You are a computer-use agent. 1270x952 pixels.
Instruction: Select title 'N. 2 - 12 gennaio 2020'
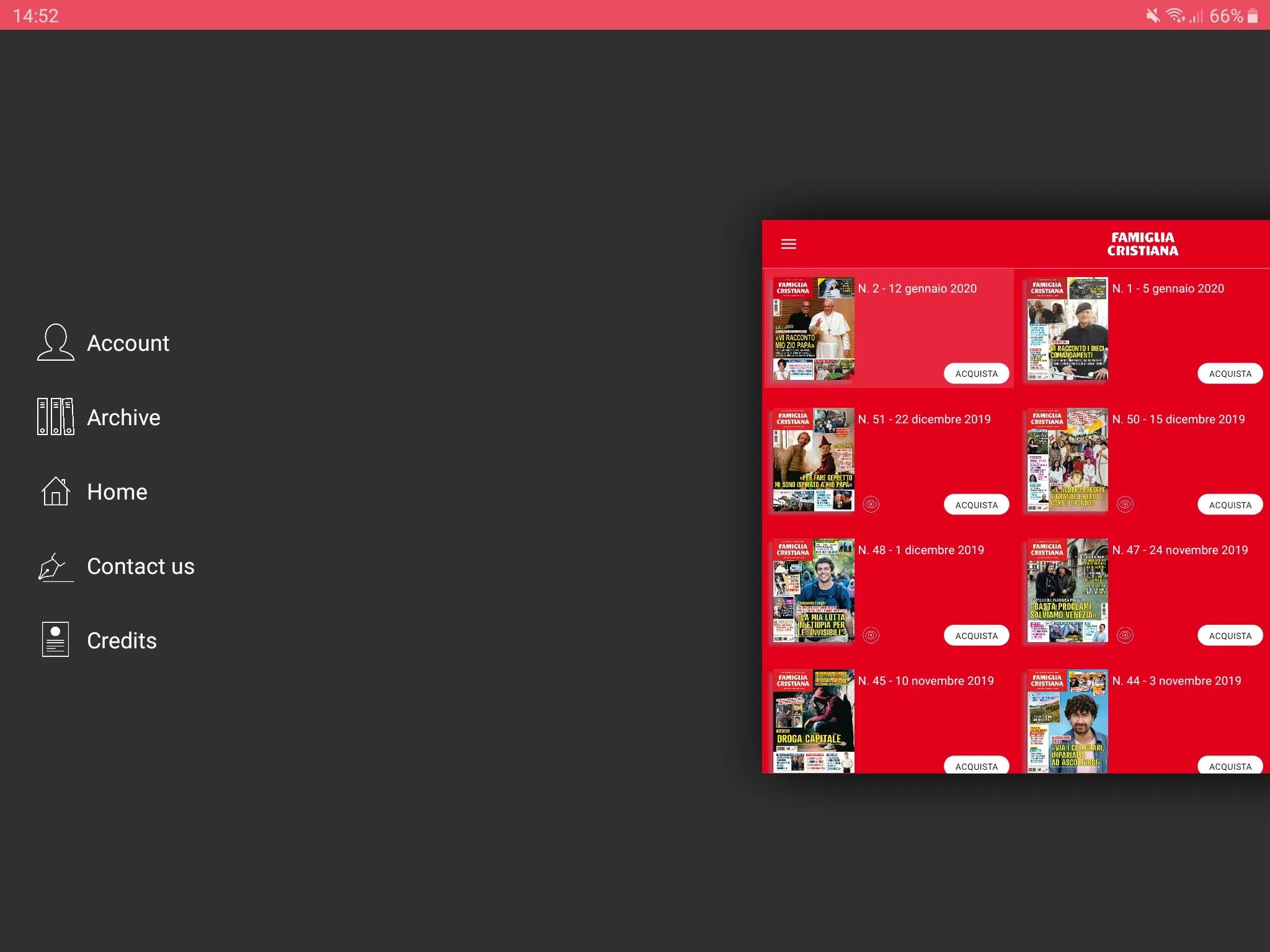click(917, 288)
